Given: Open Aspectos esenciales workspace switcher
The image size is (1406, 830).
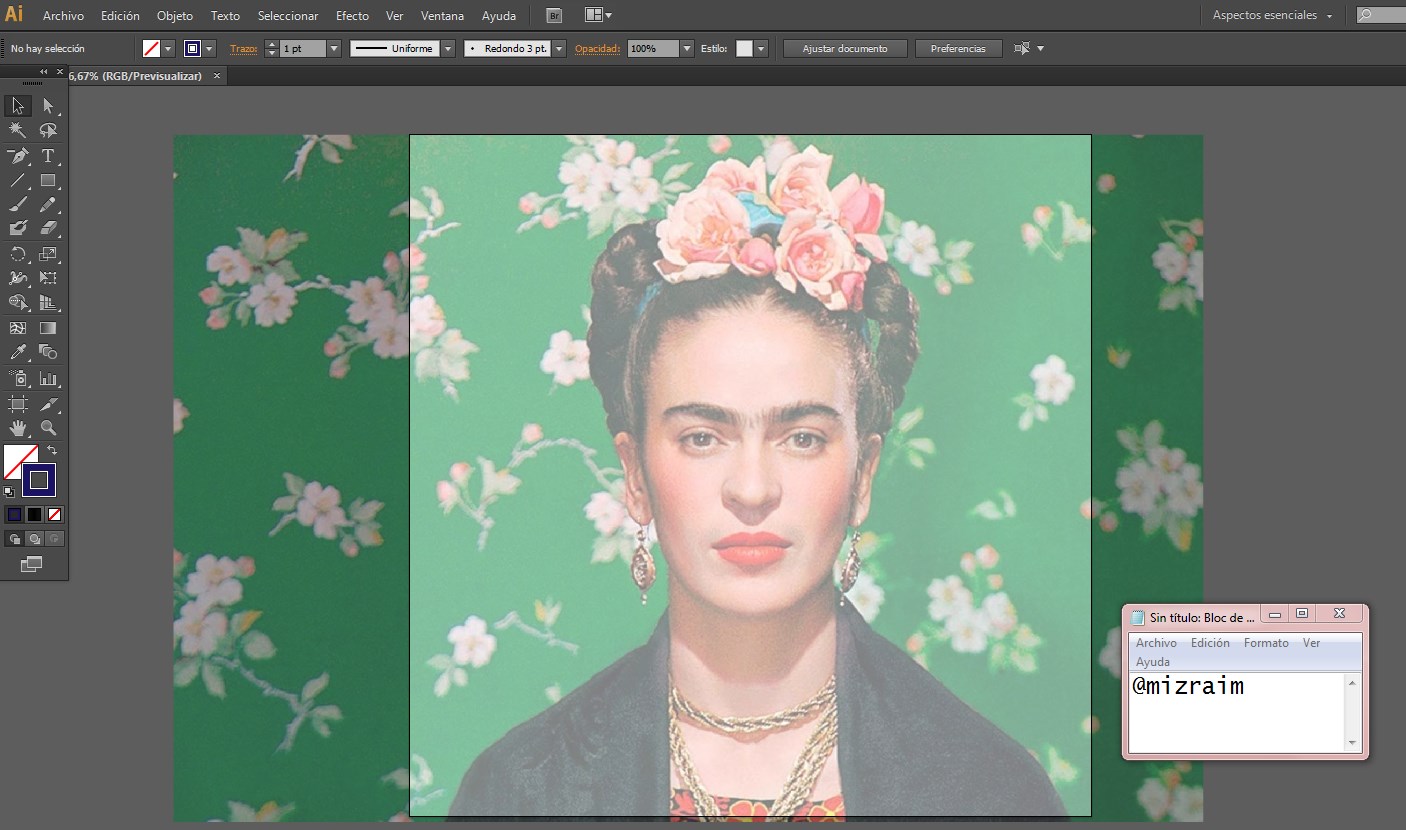Looking at the screenshot, I should 1272,15.
